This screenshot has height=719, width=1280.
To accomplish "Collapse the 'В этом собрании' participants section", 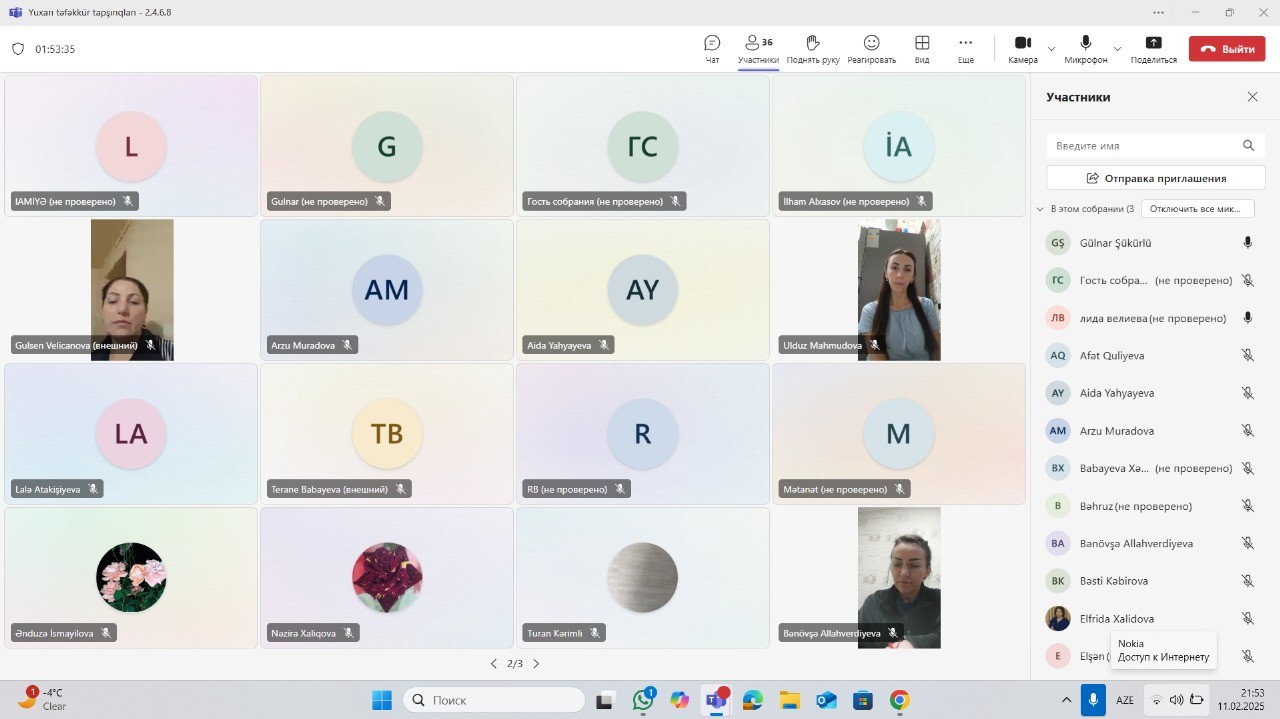I will tap(1040, 209).
